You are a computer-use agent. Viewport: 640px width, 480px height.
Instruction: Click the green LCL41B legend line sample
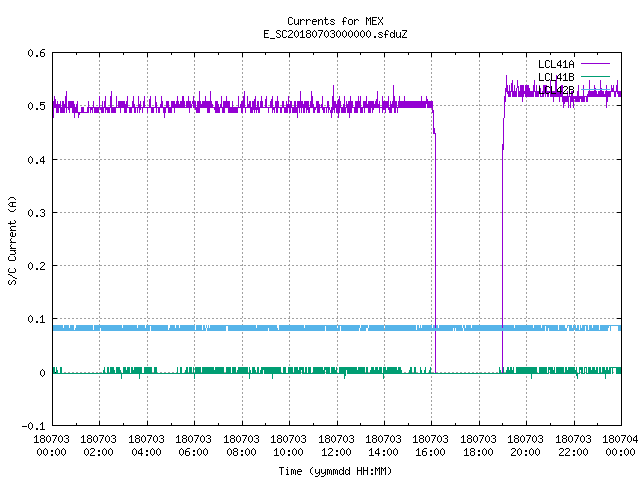tap(595, 77)
